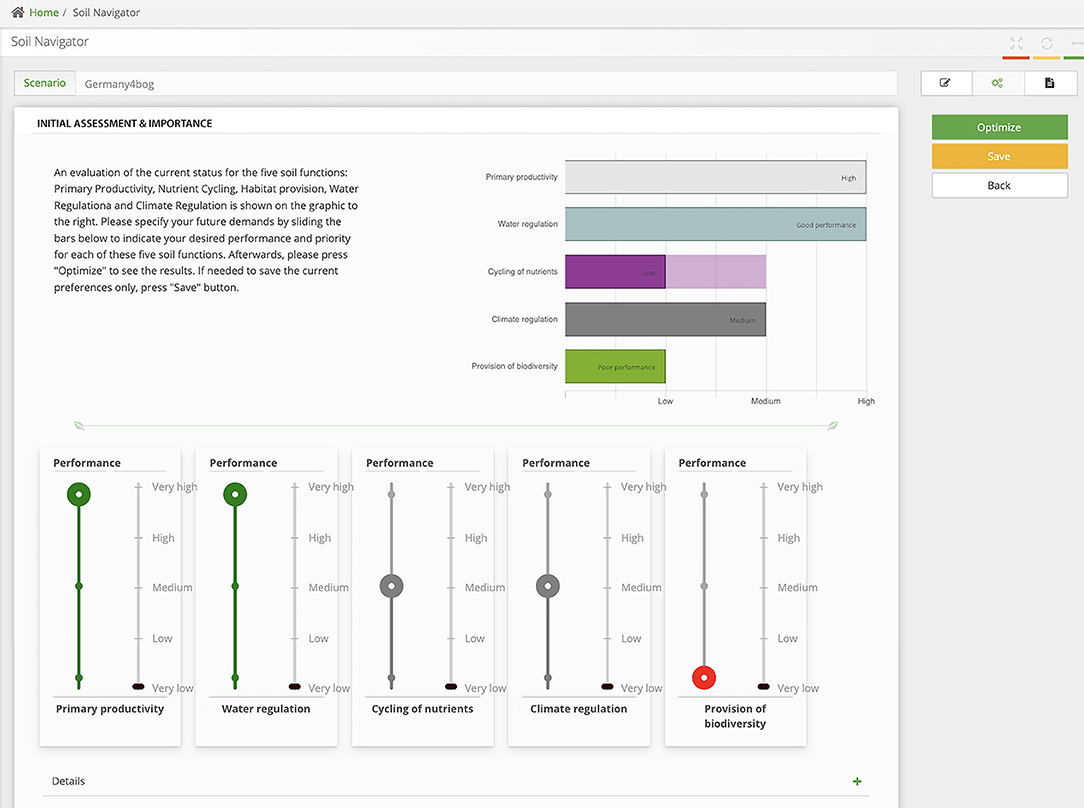Click 'High' in Cycling of nutrients card
Screen dimensions: 1084x808
pos(476,538)
